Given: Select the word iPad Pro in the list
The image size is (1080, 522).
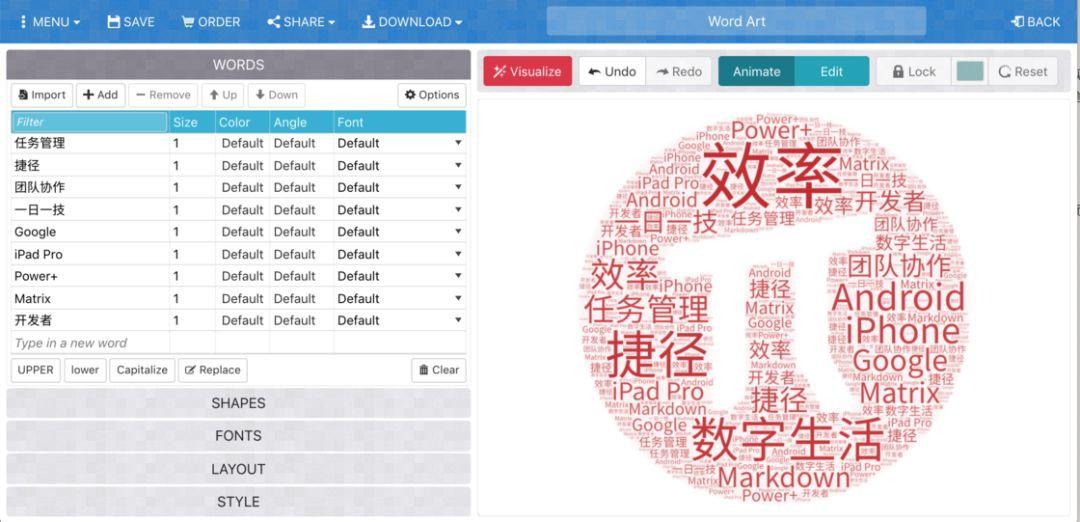Looking at the screenshot, I should 39,254.
